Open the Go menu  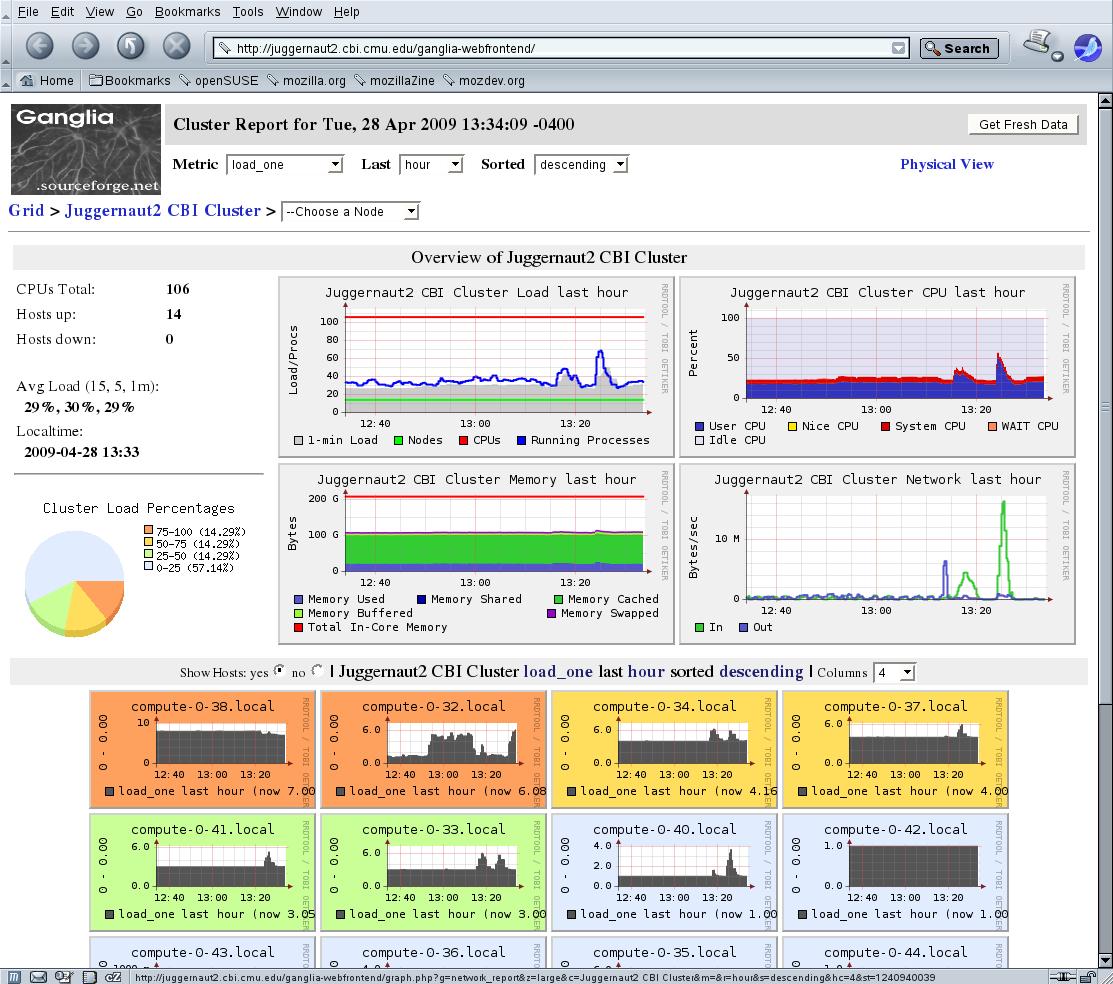tap(134, 12)
